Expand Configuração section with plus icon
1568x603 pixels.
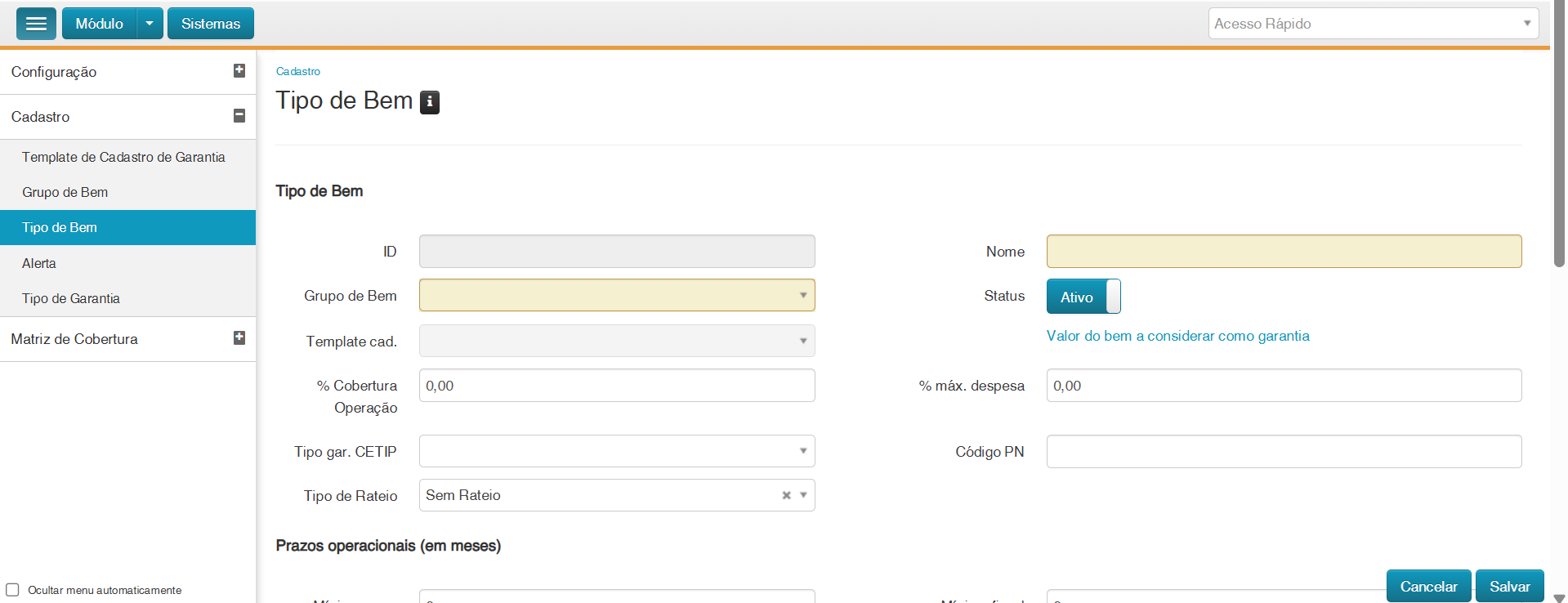click(239, 71)
